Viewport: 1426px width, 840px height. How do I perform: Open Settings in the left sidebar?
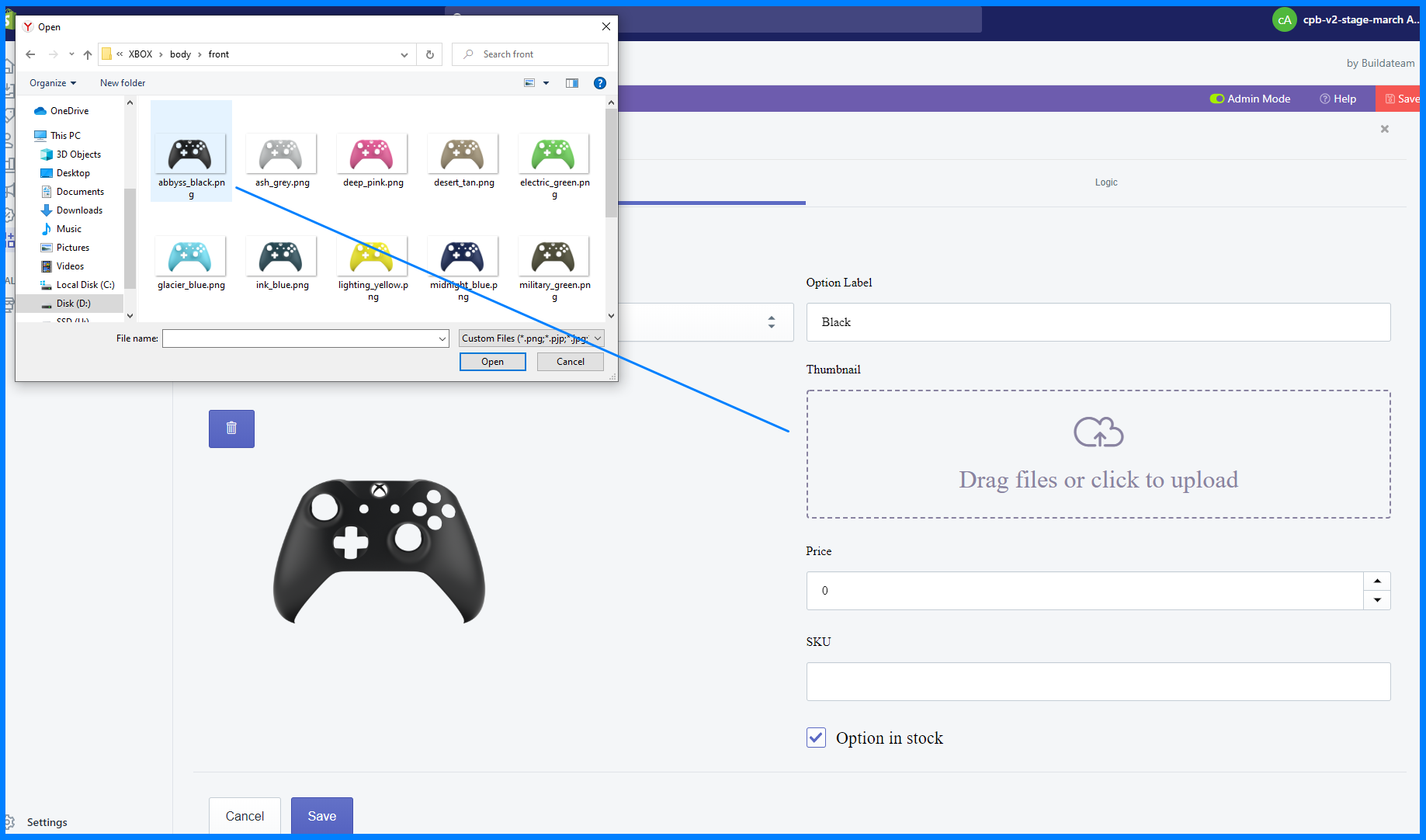click(47, 822)
